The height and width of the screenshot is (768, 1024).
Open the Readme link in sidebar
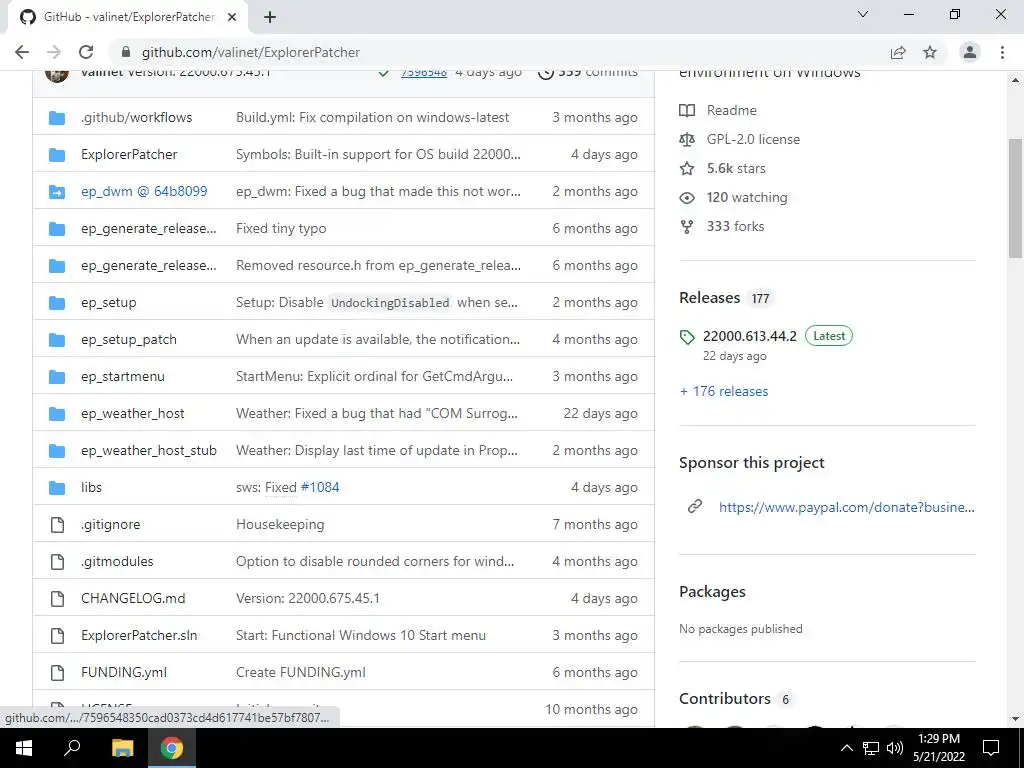coord(731,110)
